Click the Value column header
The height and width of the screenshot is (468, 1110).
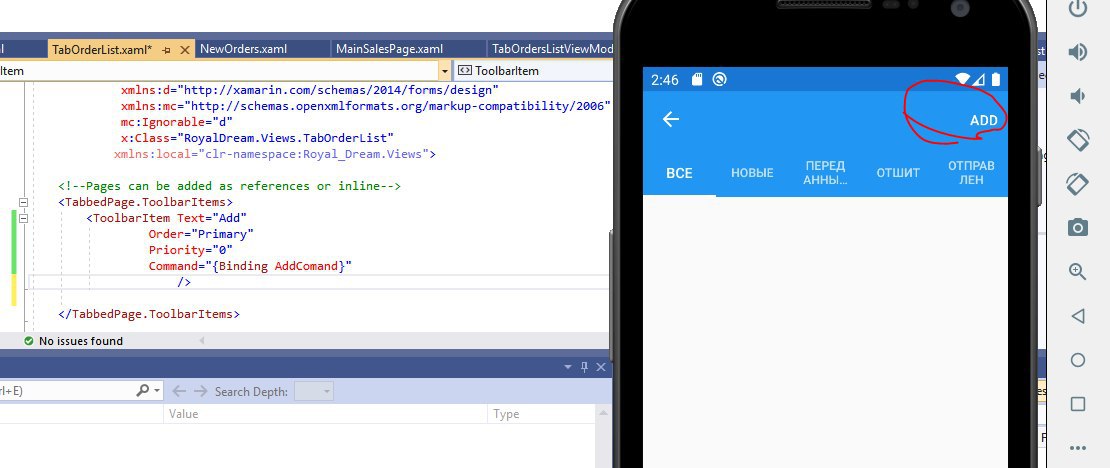(325, 414)
